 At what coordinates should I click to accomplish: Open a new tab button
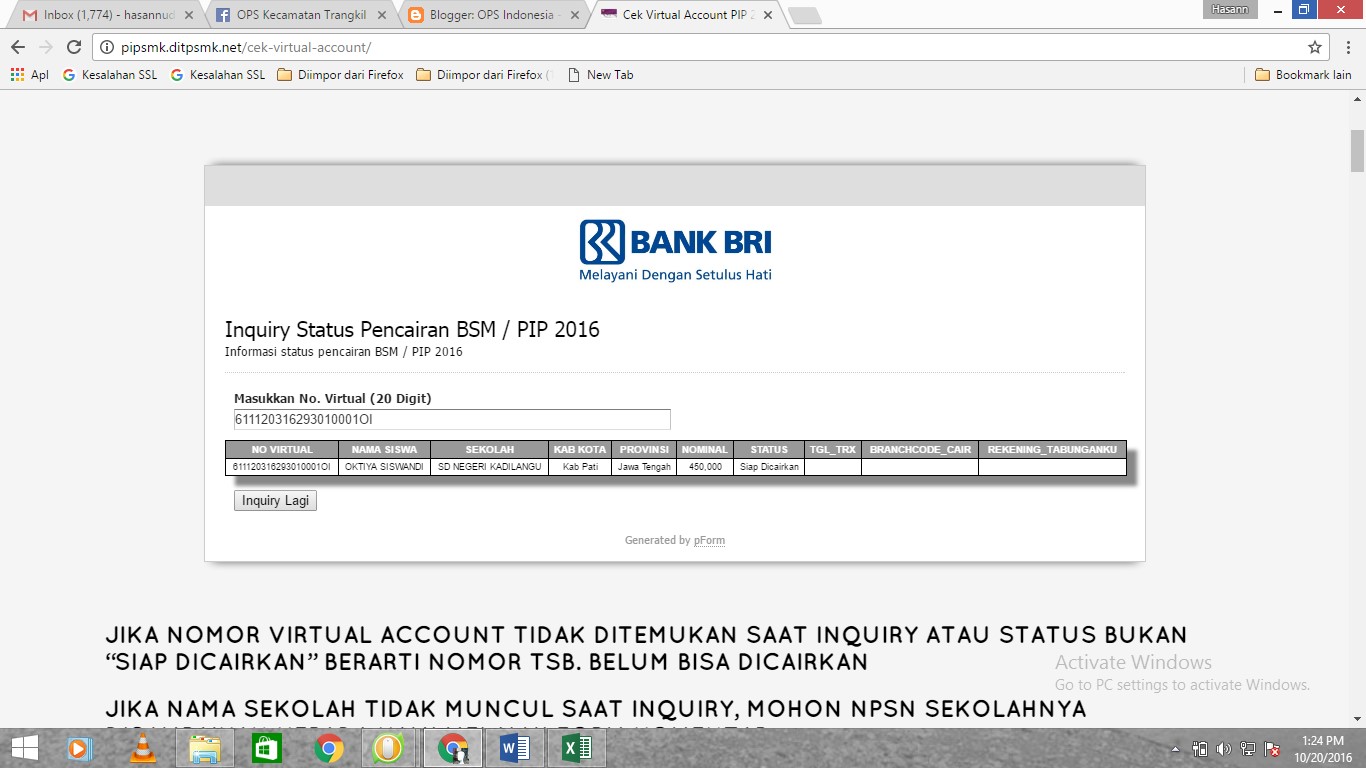point(804,15)
